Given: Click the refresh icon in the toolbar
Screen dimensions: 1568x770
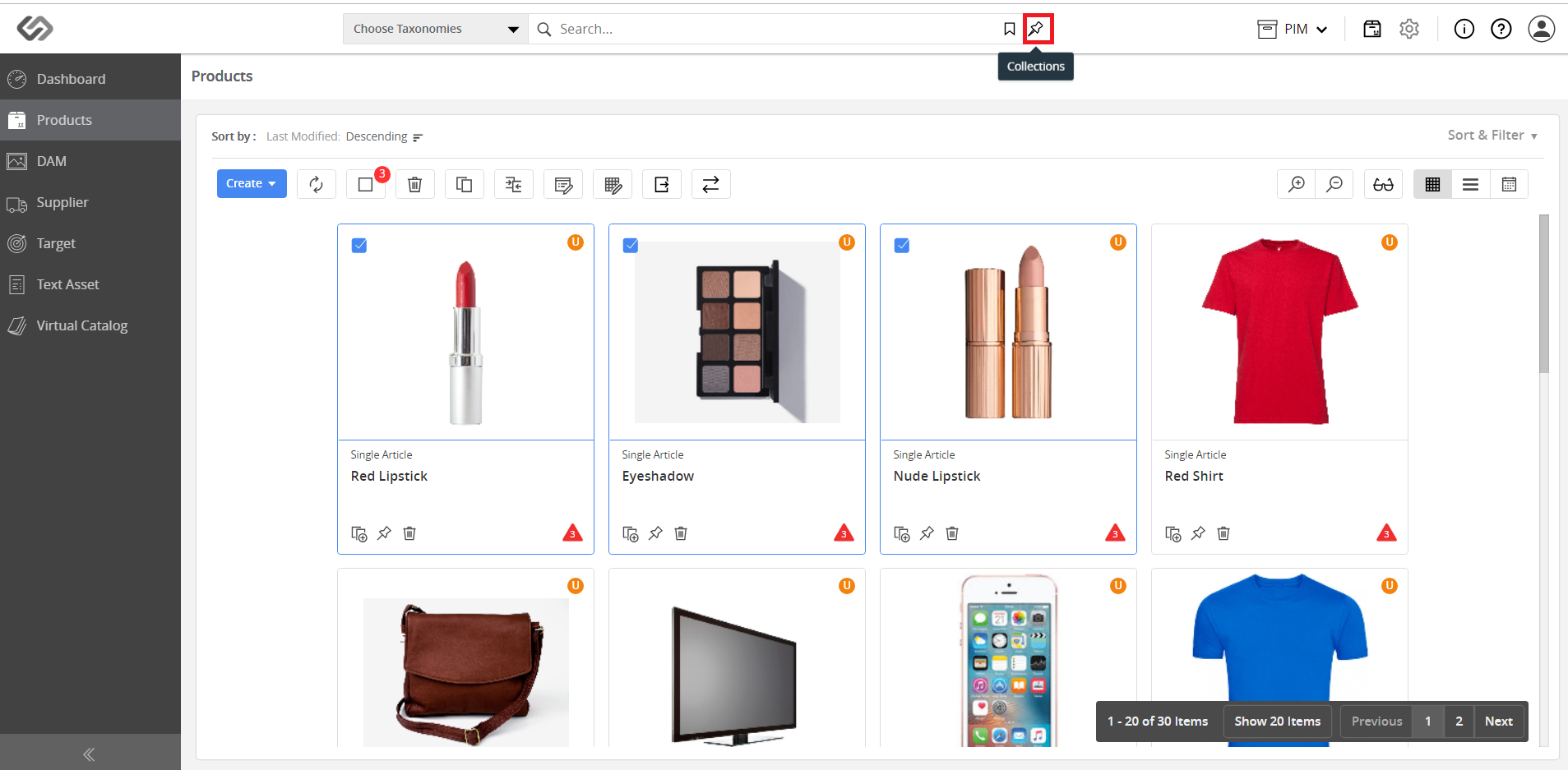Looking at the screenshot, I should (317, 184).
